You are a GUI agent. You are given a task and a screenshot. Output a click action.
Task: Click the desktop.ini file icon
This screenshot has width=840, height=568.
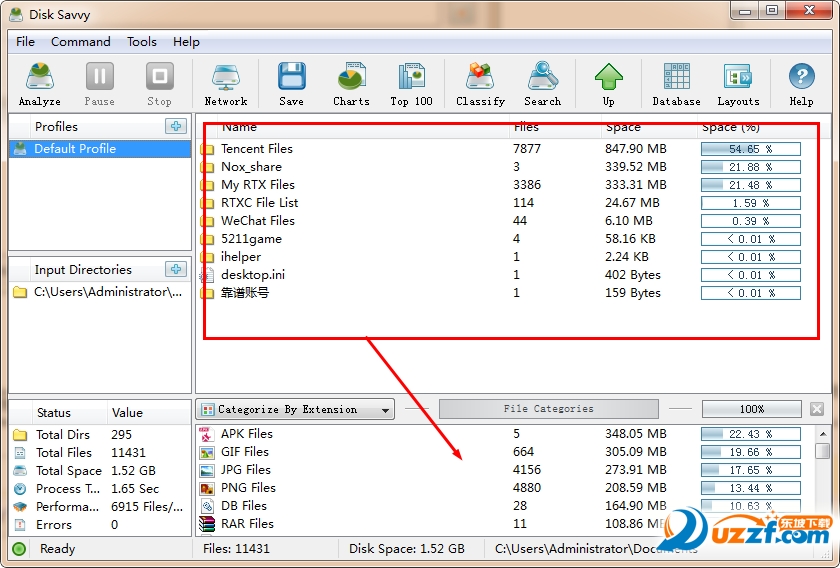[207, 275]
